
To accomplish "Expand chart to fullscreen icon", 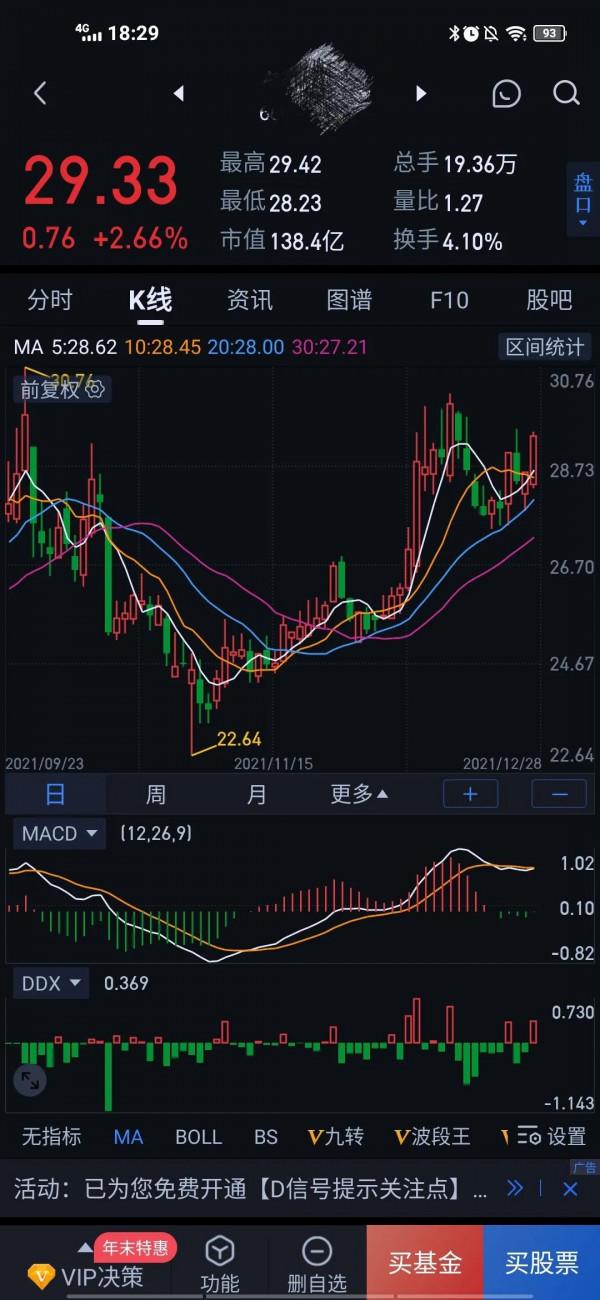I will 30,1080.
